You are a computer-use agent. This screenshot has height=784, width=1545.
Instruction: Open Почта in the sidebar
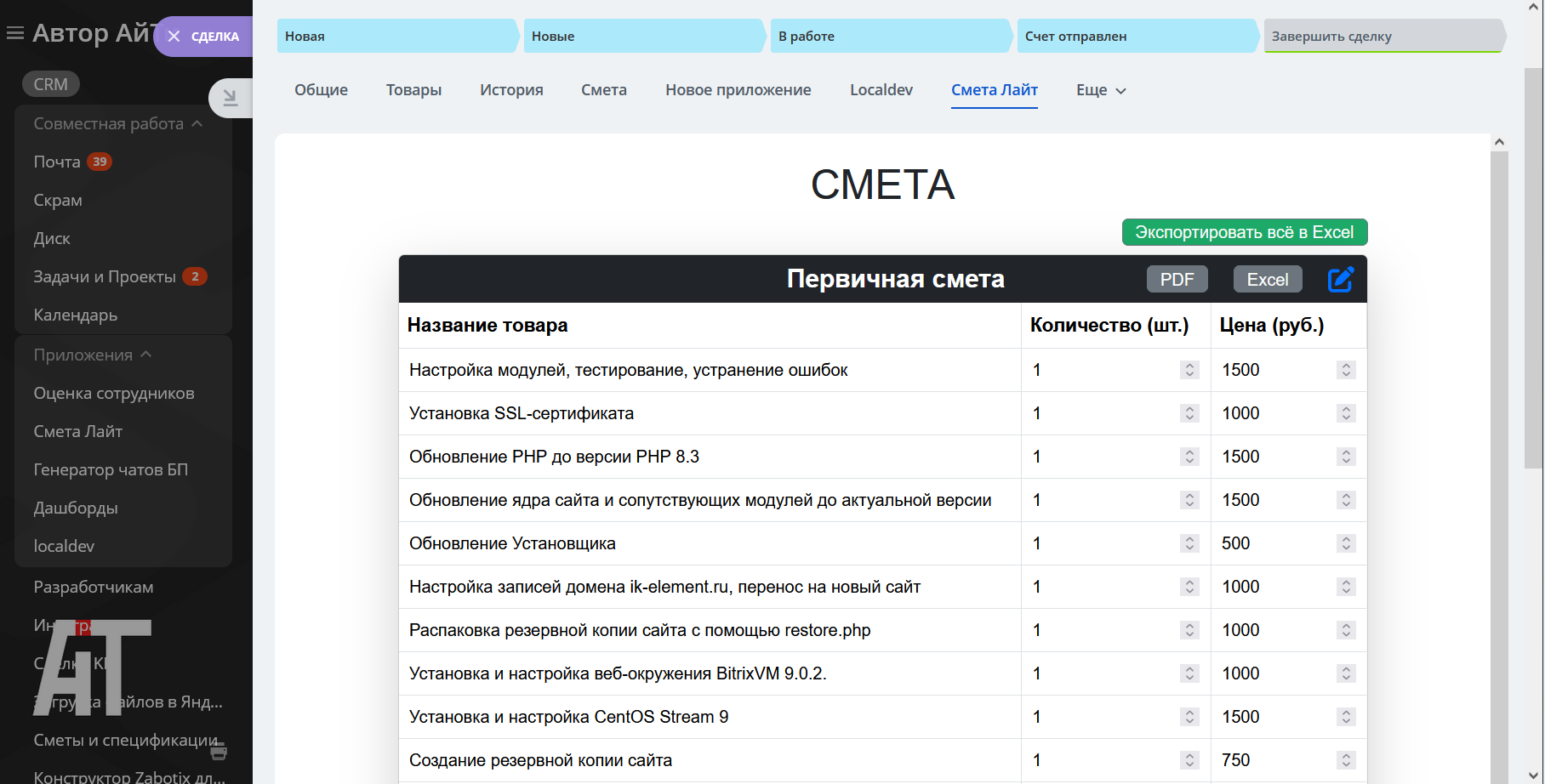click(57, 162)
